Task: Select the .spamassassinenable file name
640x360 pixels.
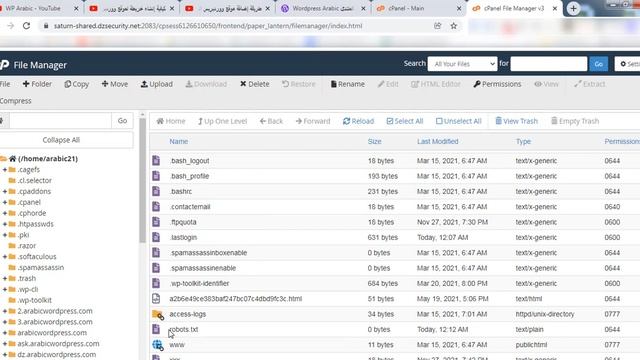Action: (x=203, y=268)
